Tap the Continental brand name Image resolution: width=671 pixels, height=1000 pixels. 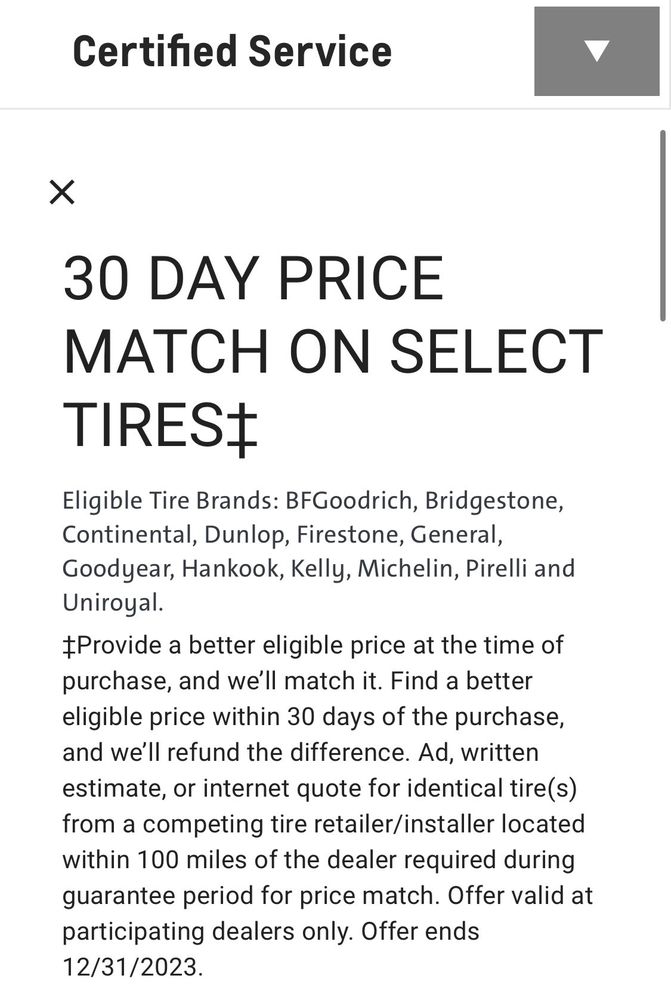click(122, 534)
